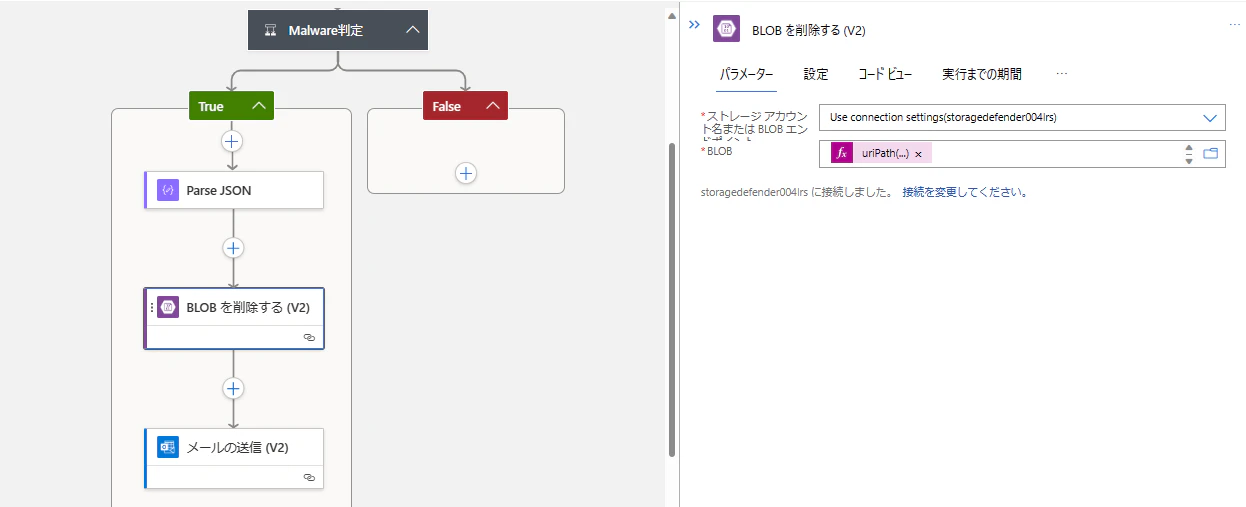Add an action below Parse JSON
The width and height of the screenshot is (1246, 507).
click(233, 248)
